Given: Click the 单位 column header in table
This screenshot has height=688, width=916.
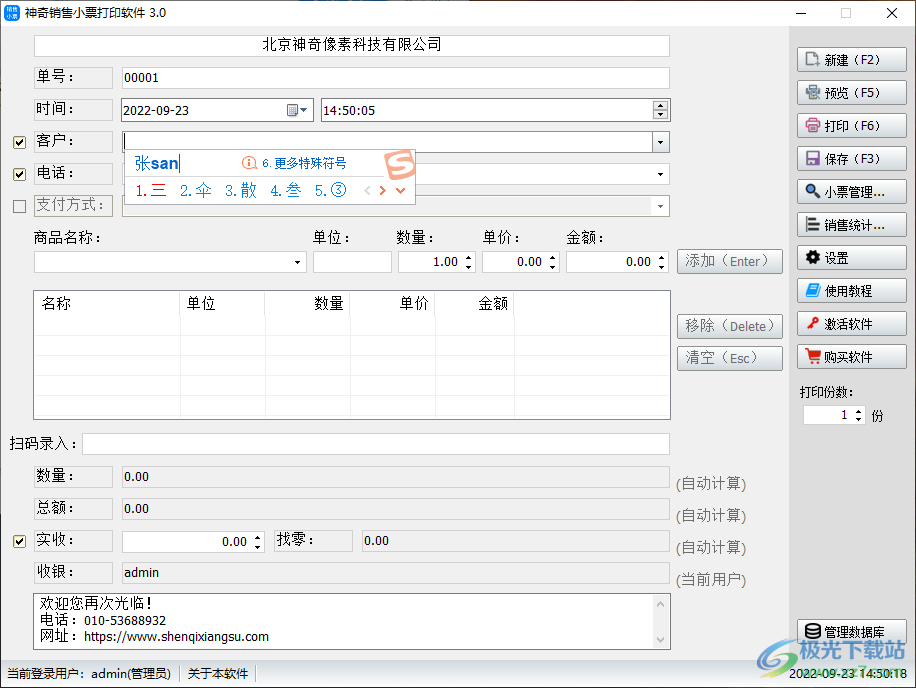Looking at the screenshot, I should 222,304.
